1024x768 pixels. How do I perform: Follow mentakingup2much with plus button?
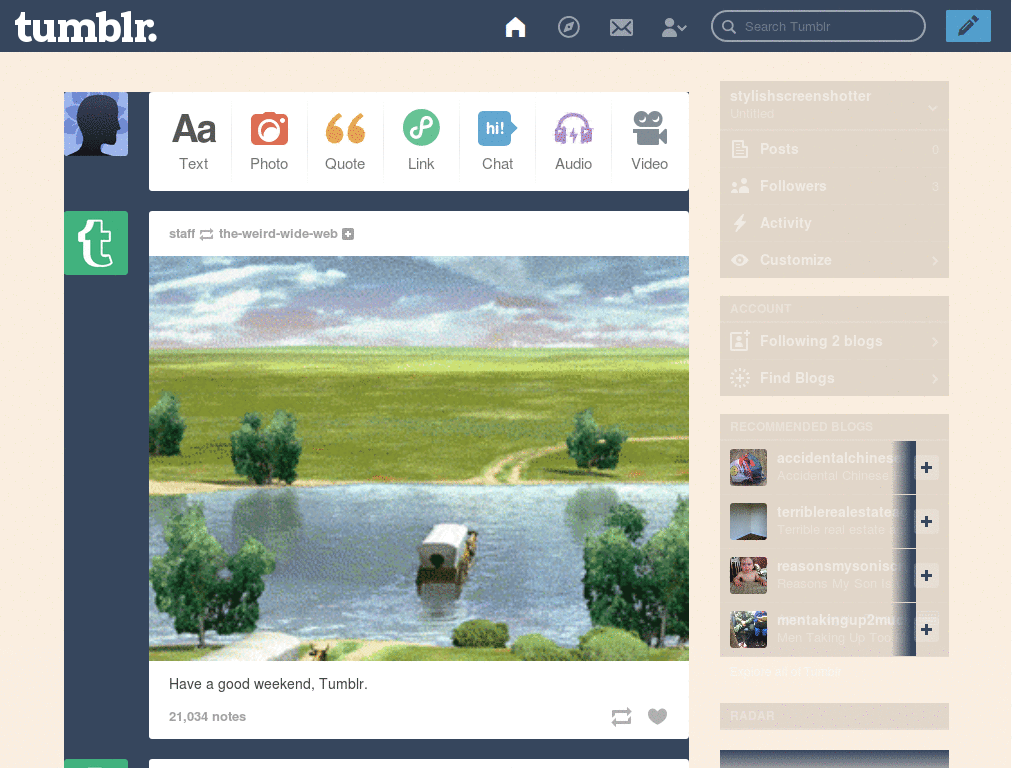pyautogui.click(x=926, y=630)
